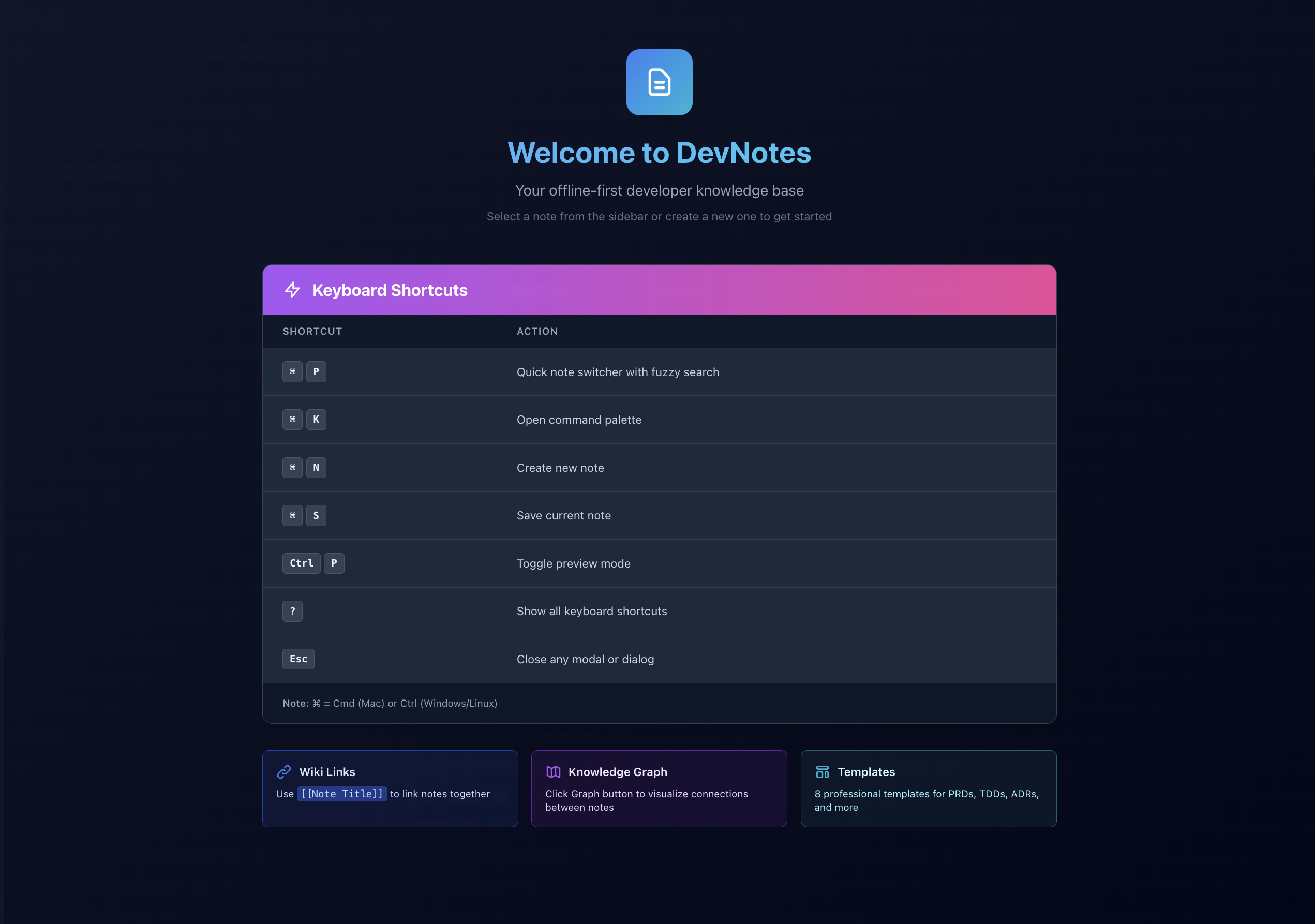Click the Welcome to DevNotes heading

[x=659, y=153]
